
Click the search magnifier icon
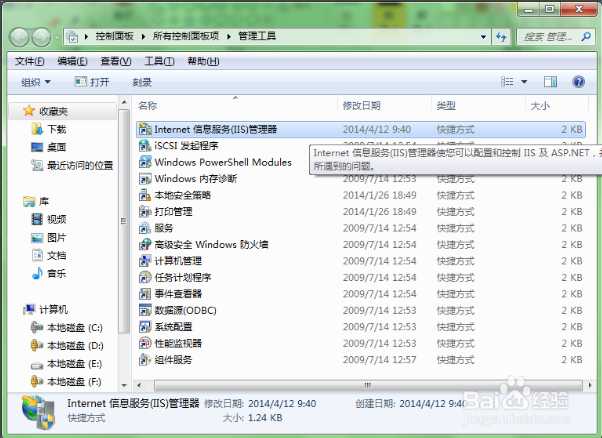(x=586, y=37)
